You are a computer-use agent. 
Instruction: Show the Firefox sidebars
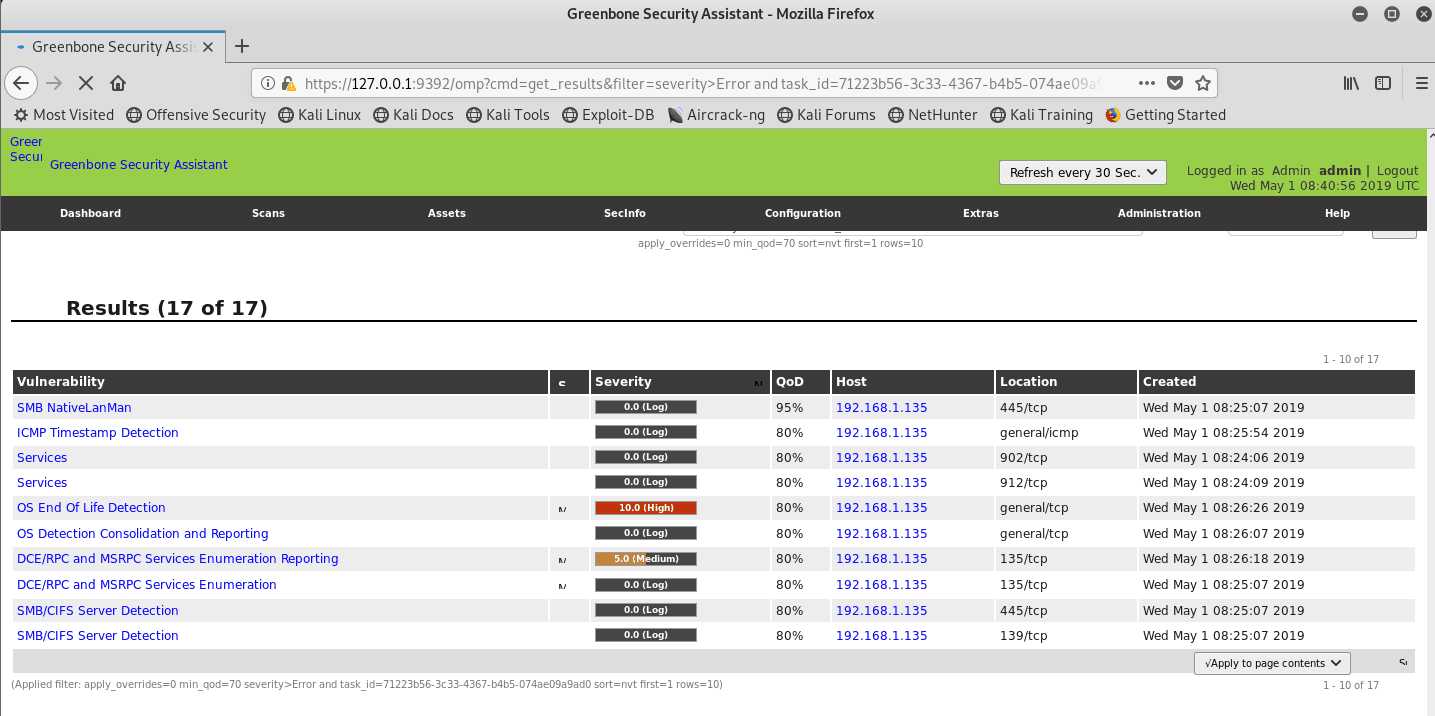click(1383, 83)
